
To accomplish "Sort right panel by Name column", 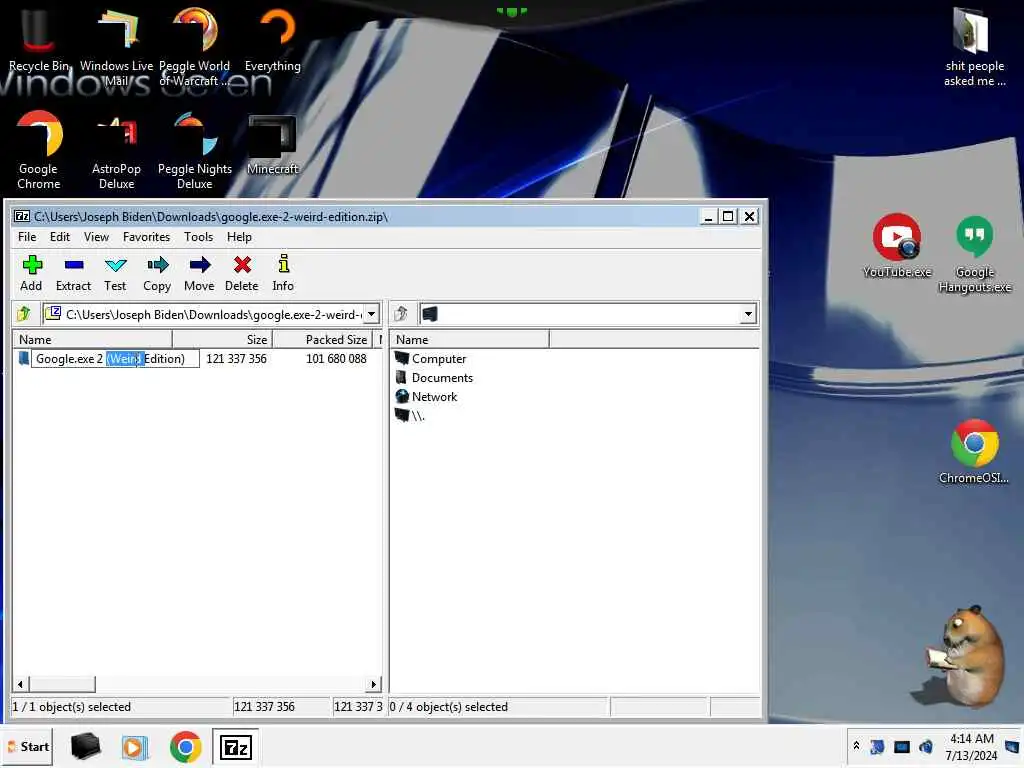I will 470,340.
